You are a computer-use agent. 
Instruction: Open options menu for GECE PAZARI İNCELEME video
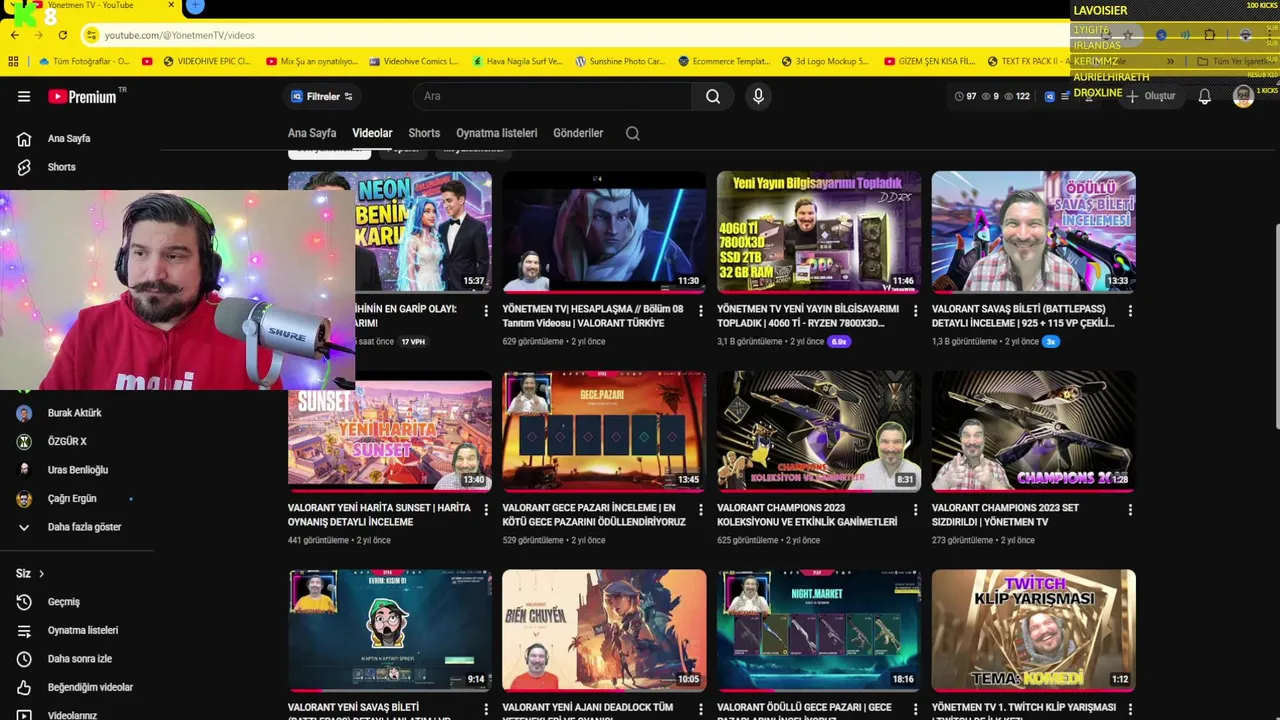click(700, 510)
